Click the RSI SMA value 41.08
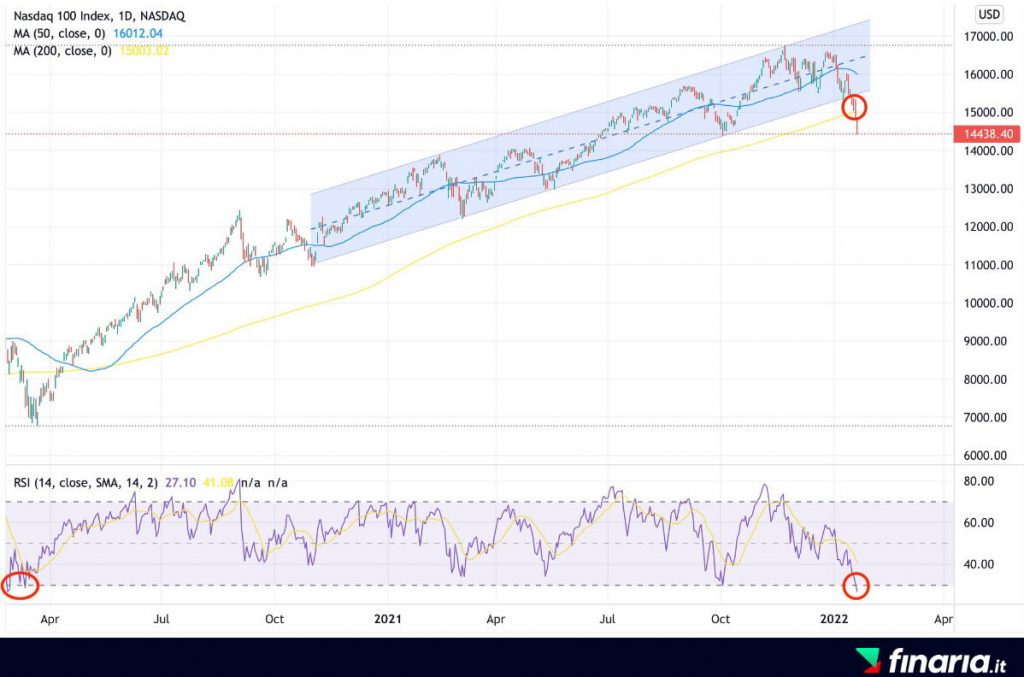The height and width of the screenshot is (677, 1024). [x=218, y=482]
